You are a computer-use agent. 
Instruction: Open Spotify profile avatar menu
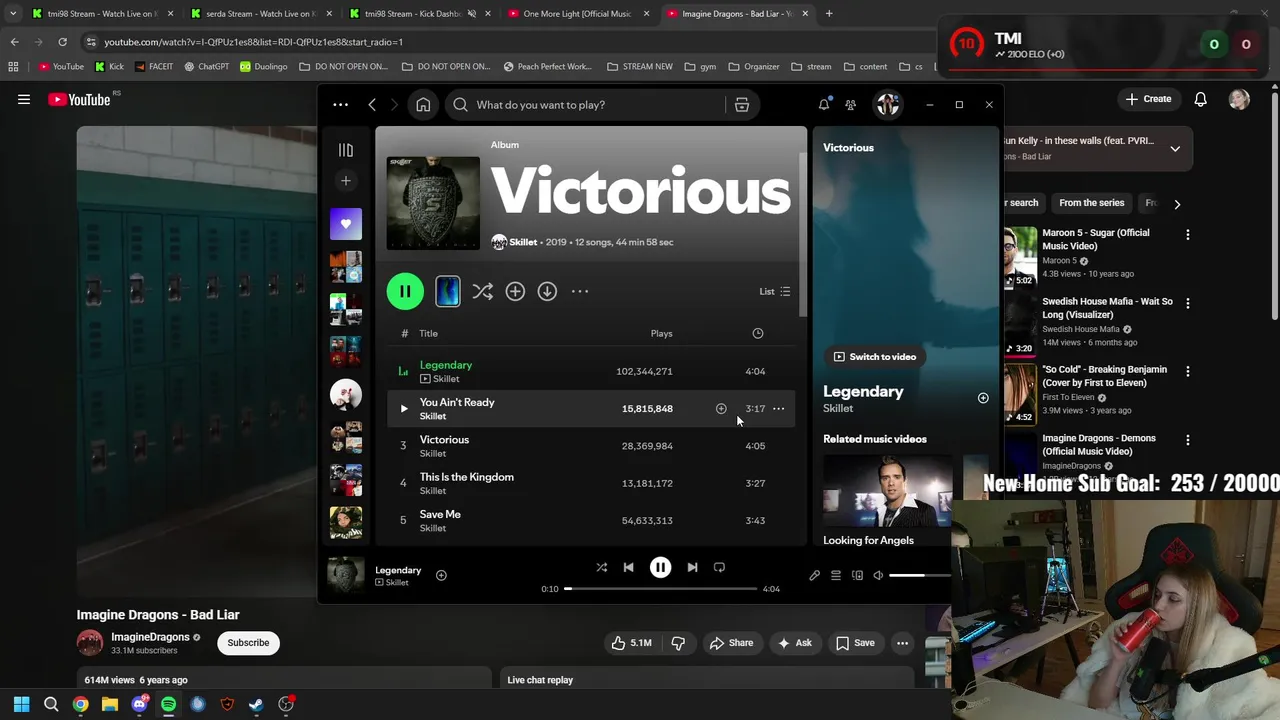887,105
